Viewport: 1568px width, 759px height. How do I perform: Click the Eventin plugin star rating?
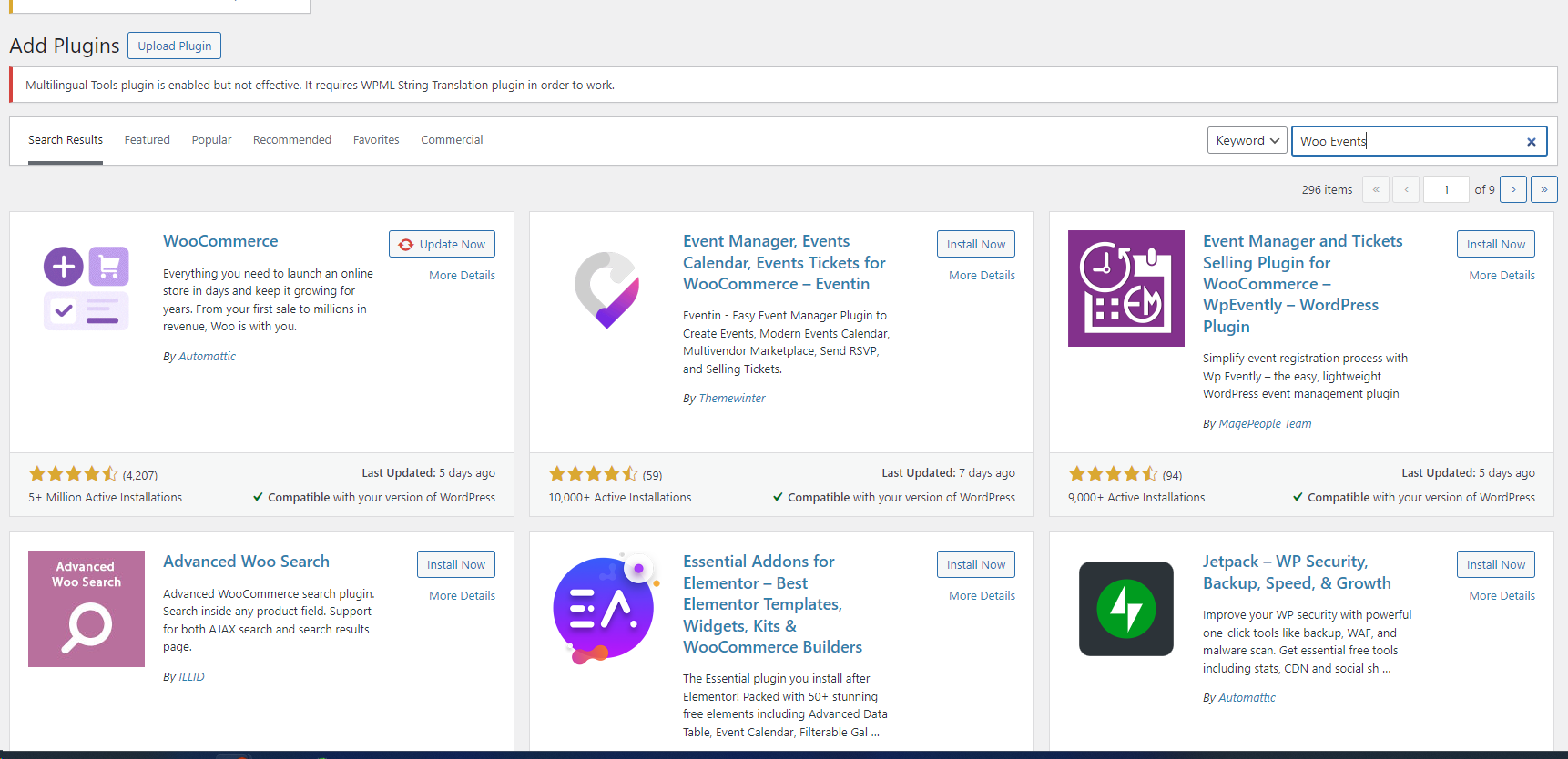tap(593, 474)
